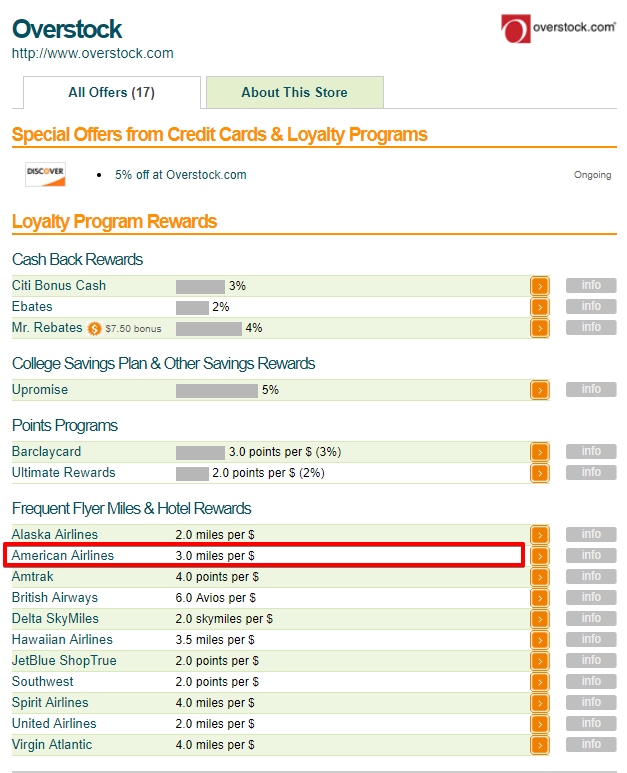Screen dimensions: 627x773
Task: Click the orange arrow icon for Ultimate Rewards
Action: tap(540, 473)
